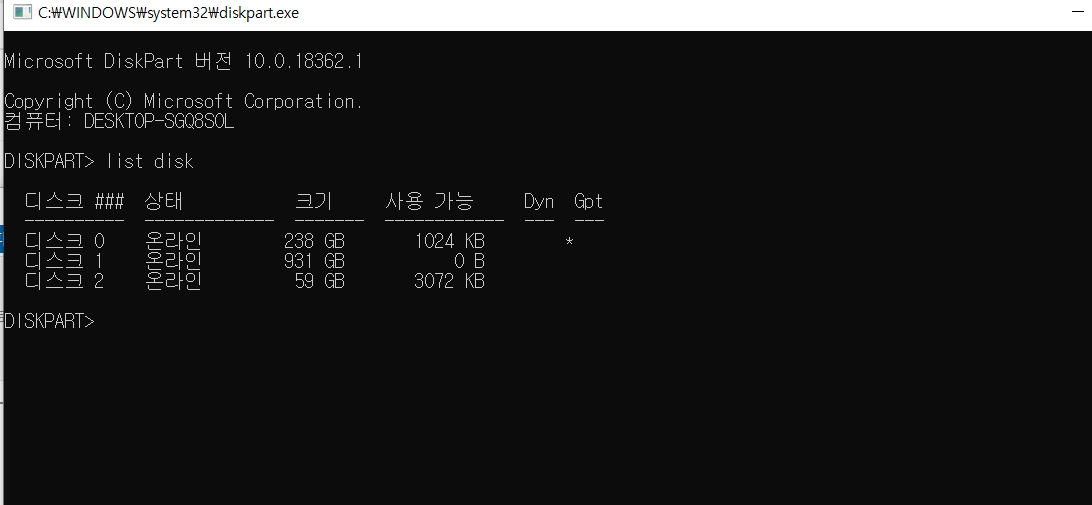Click the '사용 가능' column header

[x=429, y=202]
